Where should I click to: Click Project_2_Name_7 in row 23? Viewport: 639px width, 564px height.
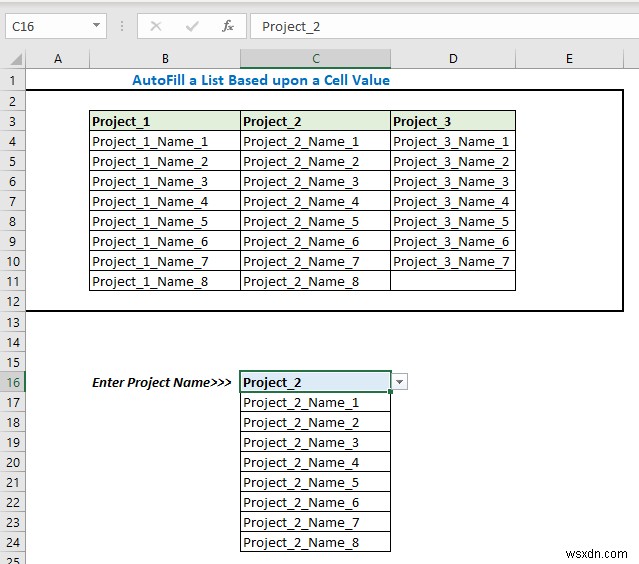click(315, 522)
